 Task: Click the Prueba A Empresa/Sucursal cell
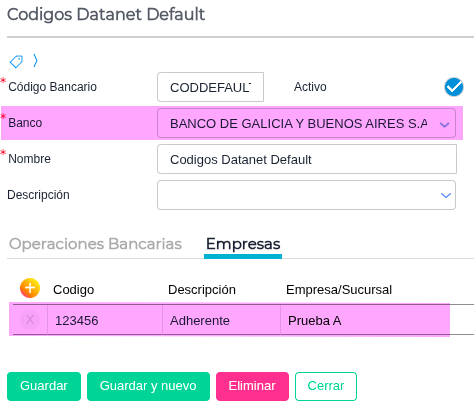click(x=365, y=320)
